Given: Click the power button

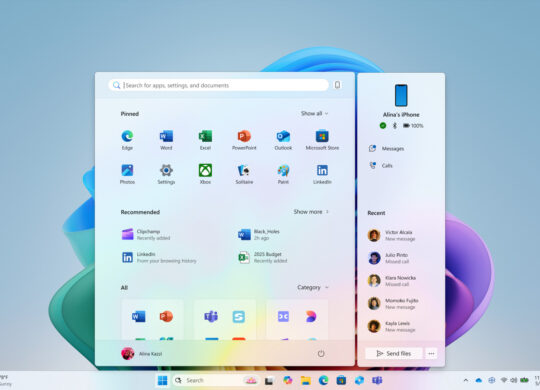Looking at the screenshot, I should [x=321, y=353].
